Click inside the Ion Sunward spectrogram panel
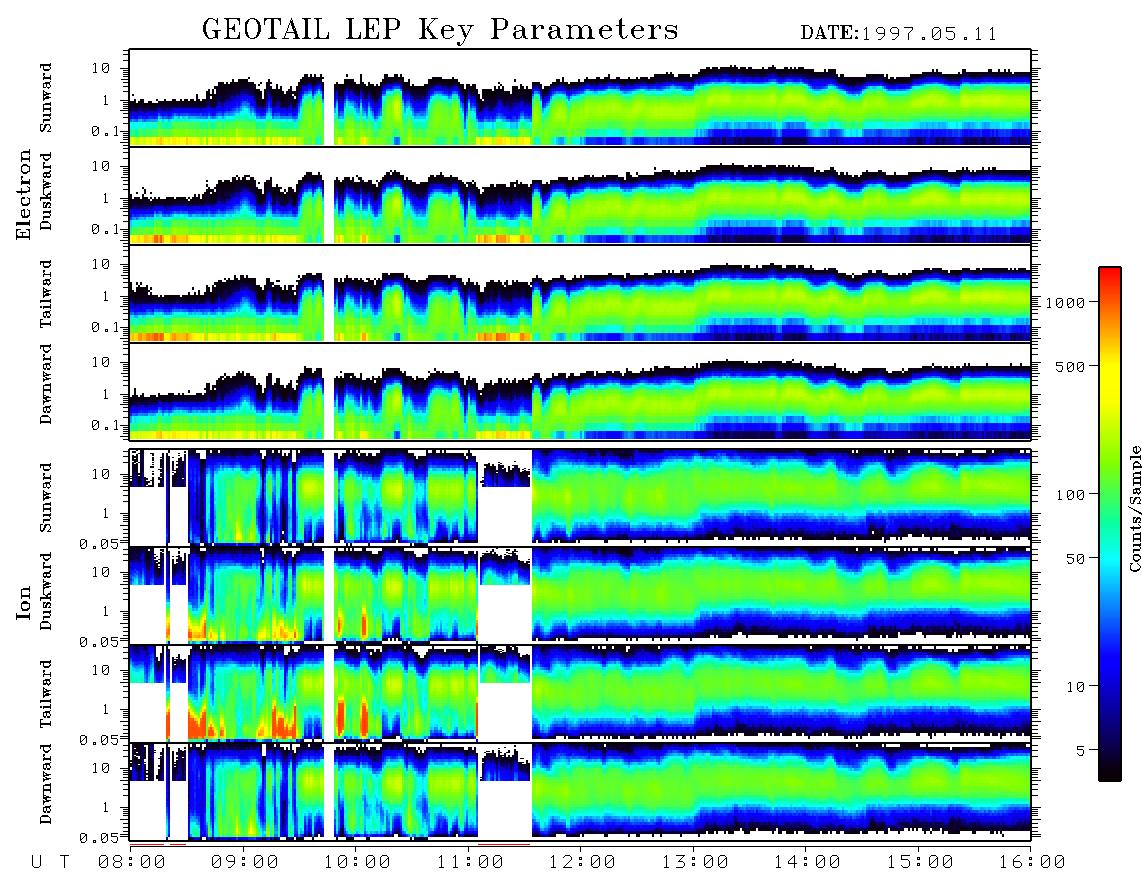Viewport: 1142px width, 880px height. click(x=580, y=497)
